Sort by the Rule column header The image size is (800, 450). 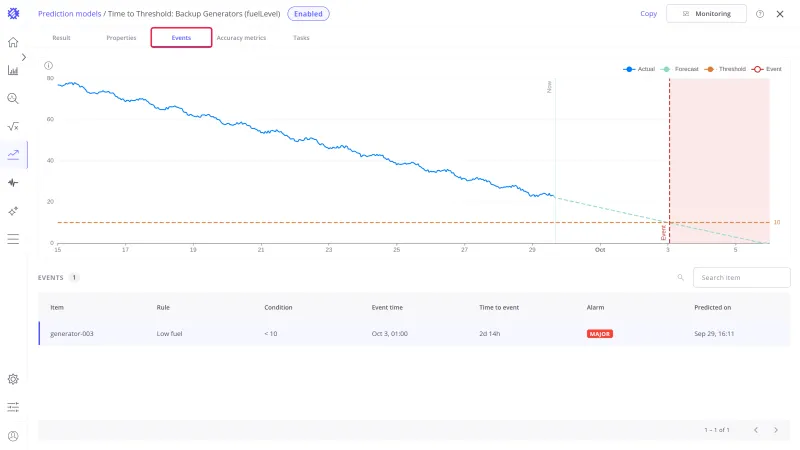pos(163,308)
